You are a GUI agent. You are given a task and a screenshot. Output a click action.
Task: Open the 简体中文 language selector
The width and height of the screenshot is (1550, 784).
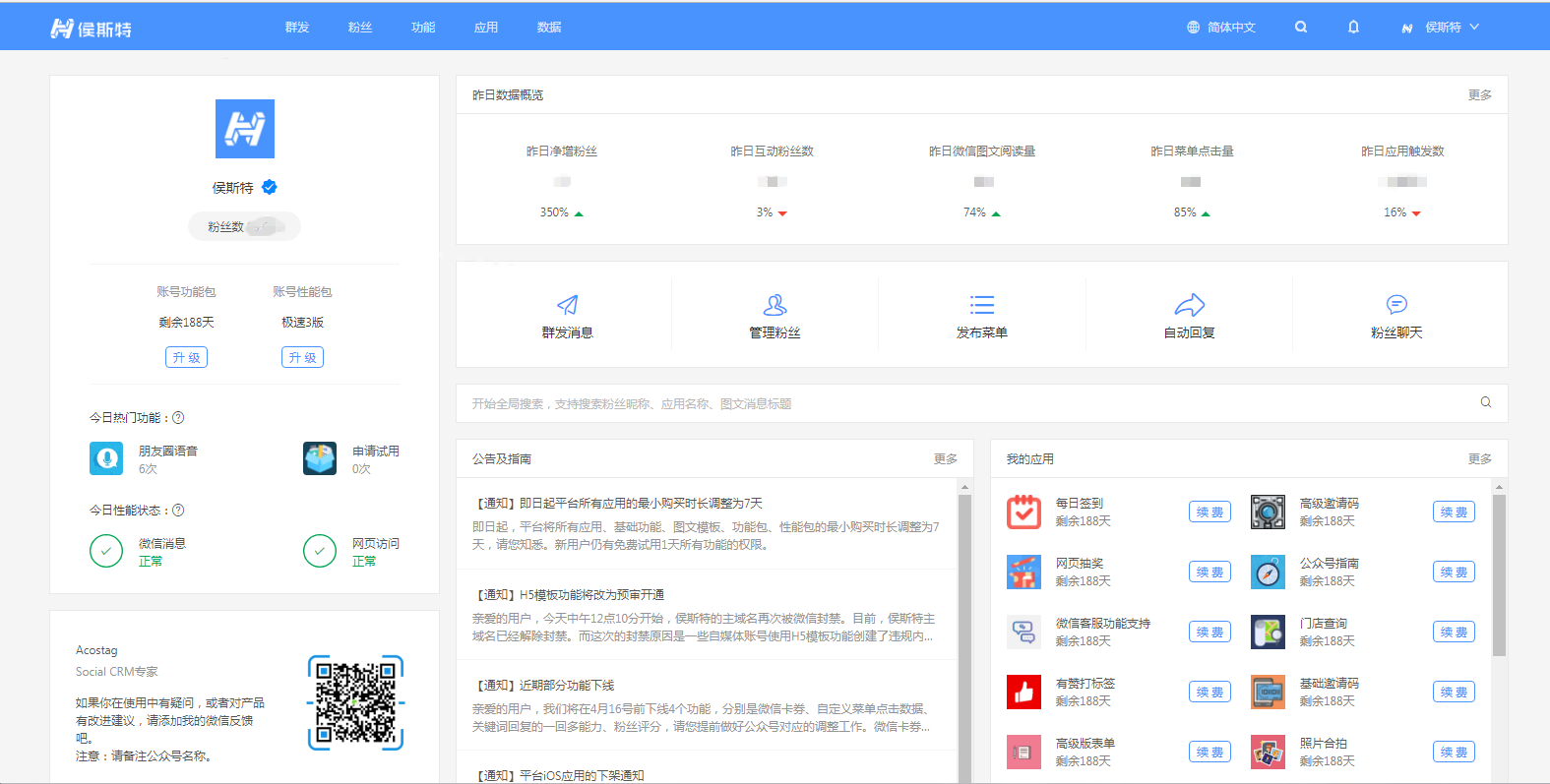[x=1221, y=28]
